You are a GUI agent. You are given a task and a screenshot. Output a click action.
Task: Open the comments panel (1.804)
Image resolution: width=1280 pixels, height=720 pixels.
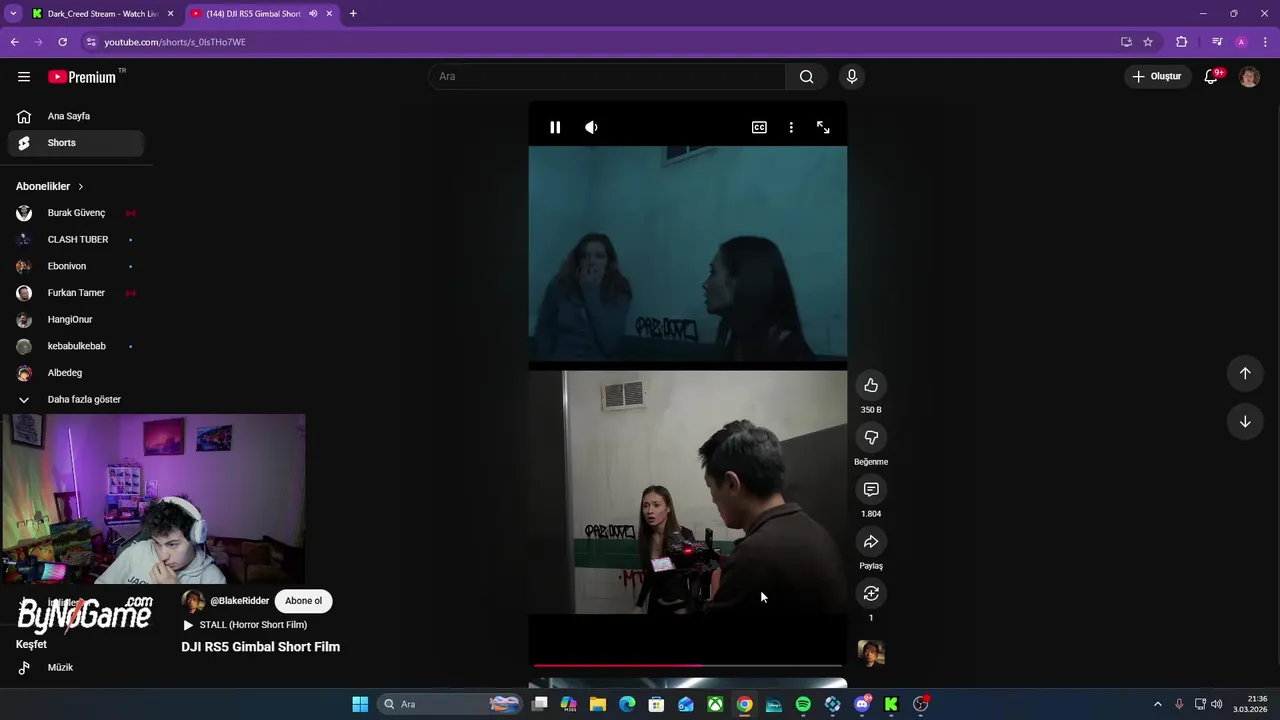tap(871, 490)
